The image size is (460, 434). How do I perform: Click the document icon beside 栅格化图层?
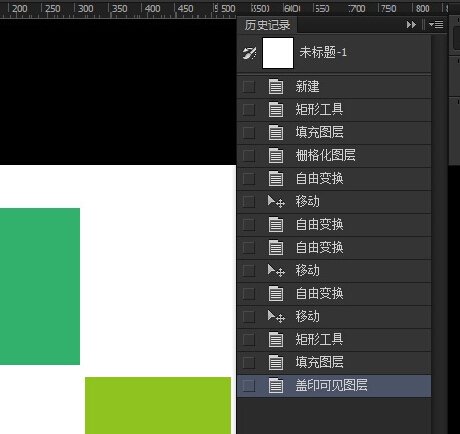276,156
